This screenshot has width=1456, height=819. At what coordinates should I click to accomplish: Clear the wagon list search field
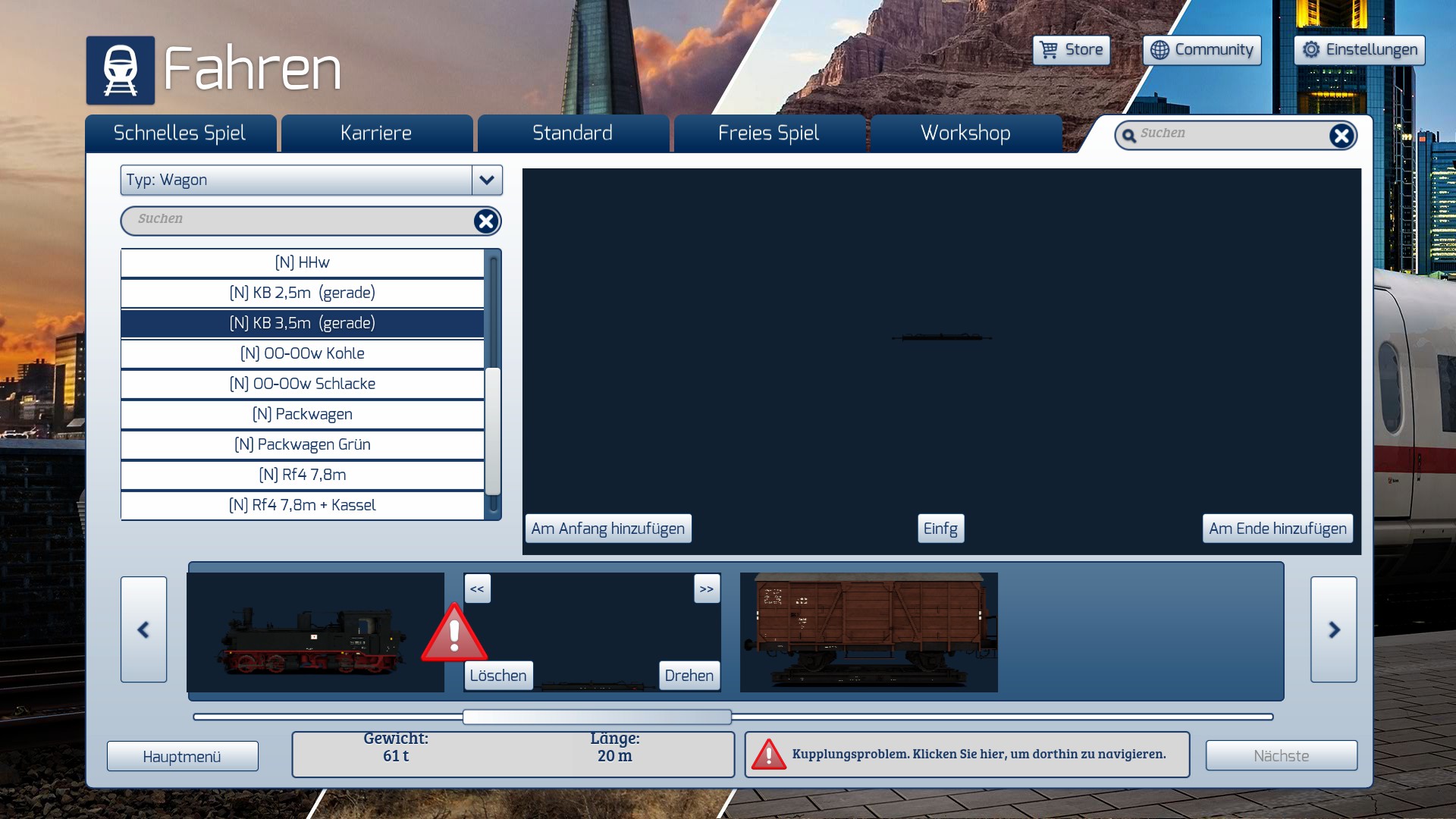click(485, 221)
